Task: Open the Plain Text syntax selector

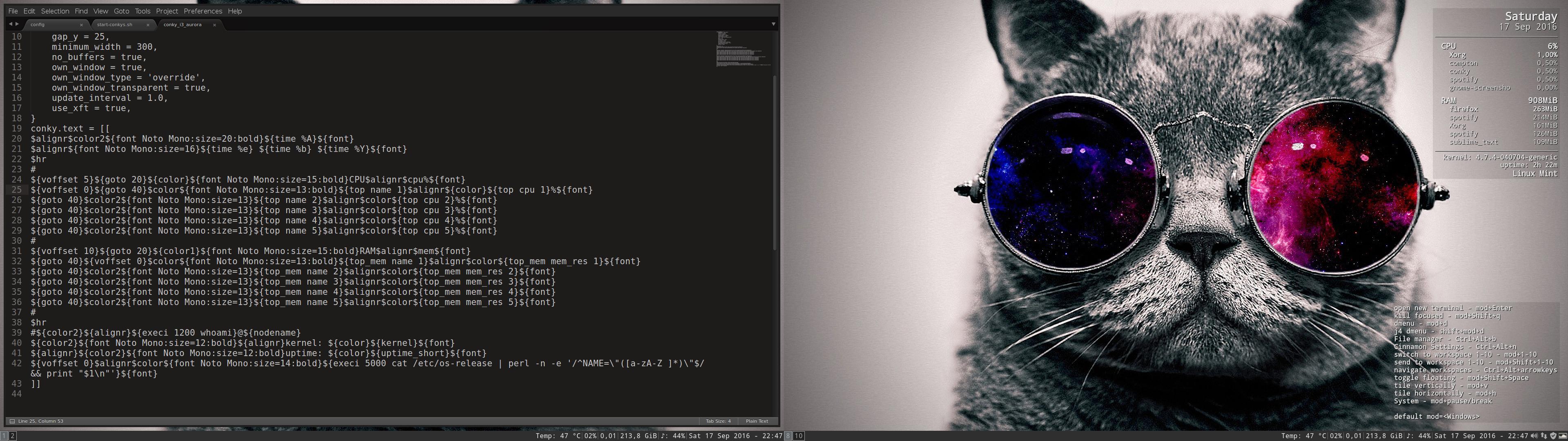Action: pyautogui.click(x=757, y=421)
